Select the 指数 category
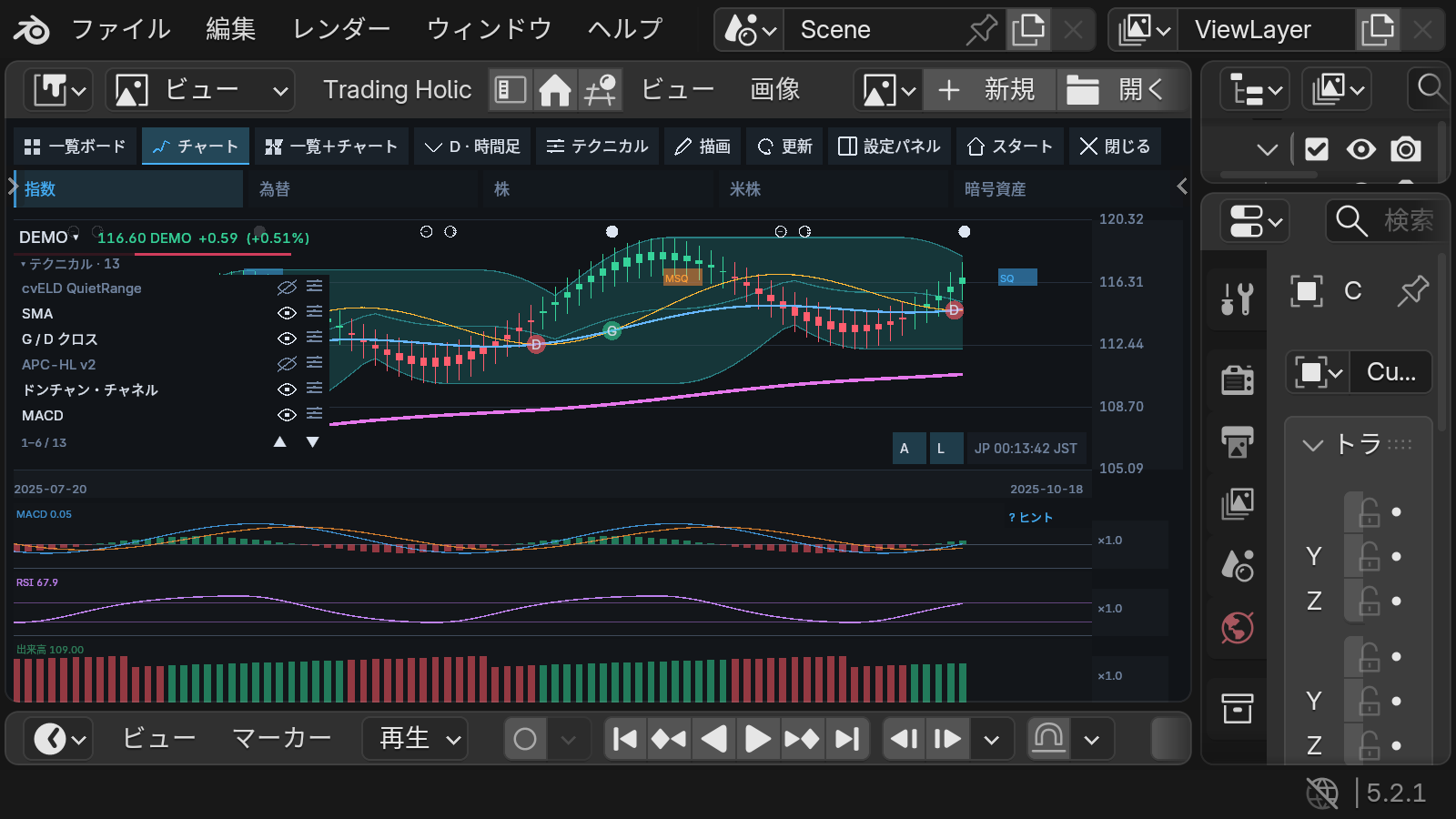 (129, 189)
